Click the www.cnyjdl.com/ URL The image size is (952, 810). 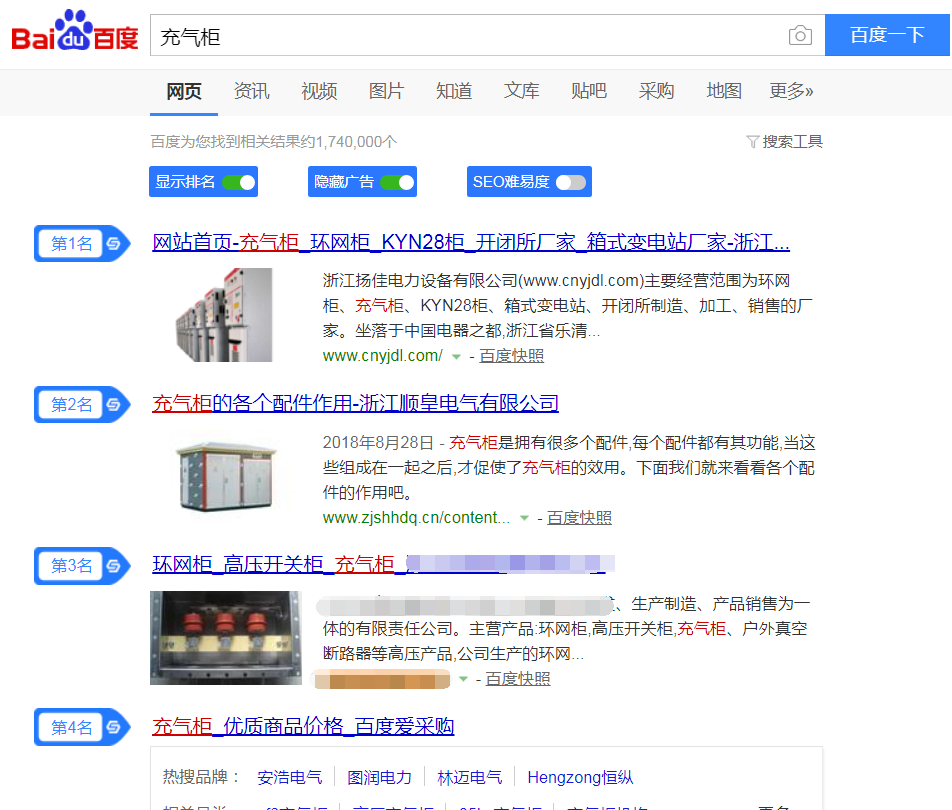[382, 356]
